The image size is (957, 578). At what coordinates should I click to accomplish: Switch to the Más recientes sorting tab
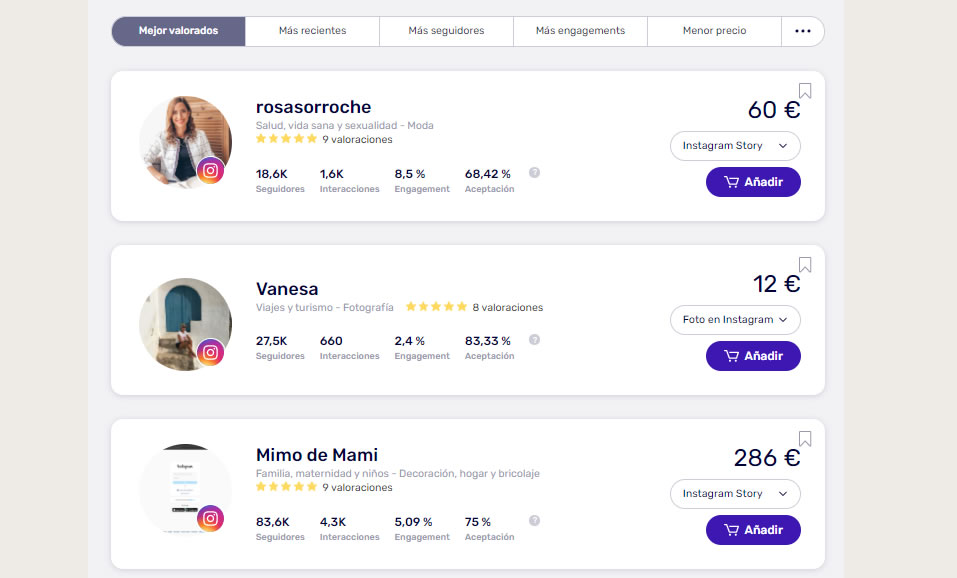click(x=311, y=31)
